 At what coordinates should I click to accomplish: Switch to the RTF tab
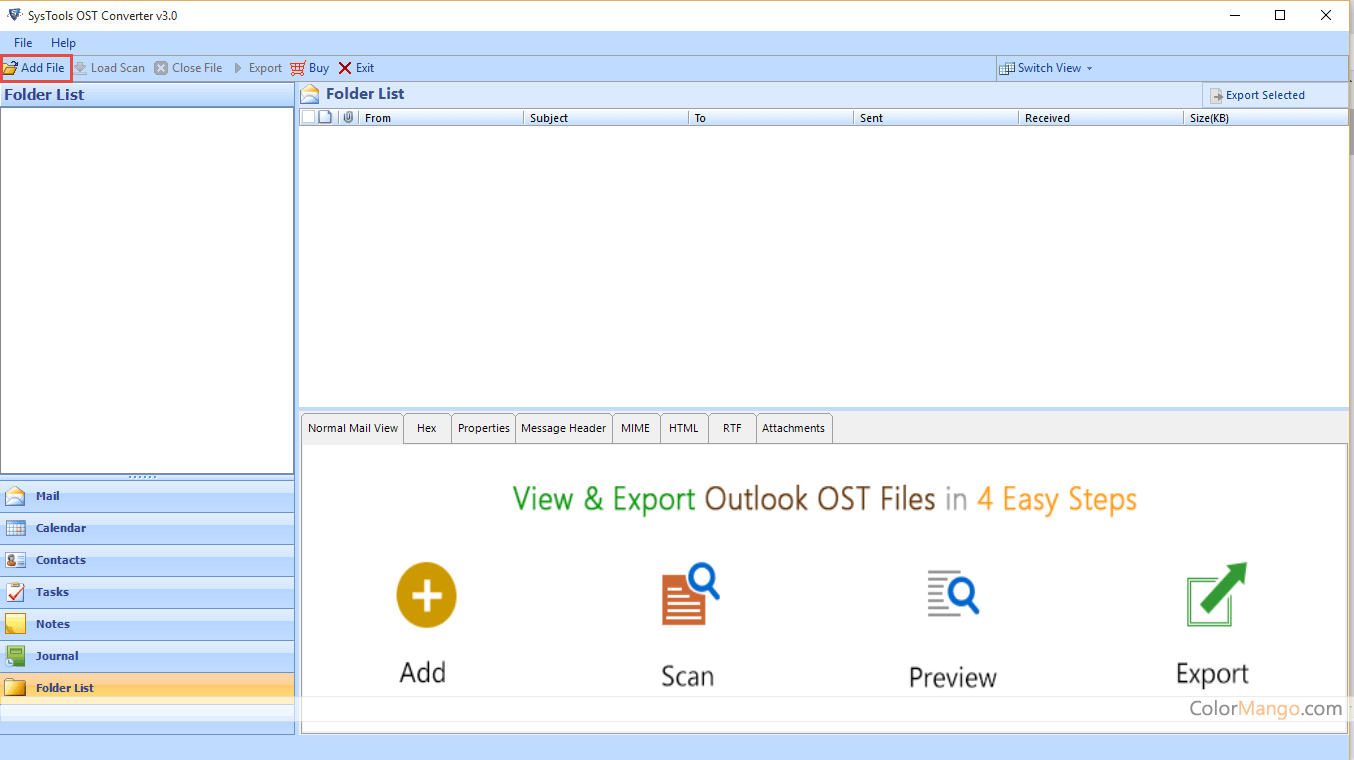coord(732,428)
